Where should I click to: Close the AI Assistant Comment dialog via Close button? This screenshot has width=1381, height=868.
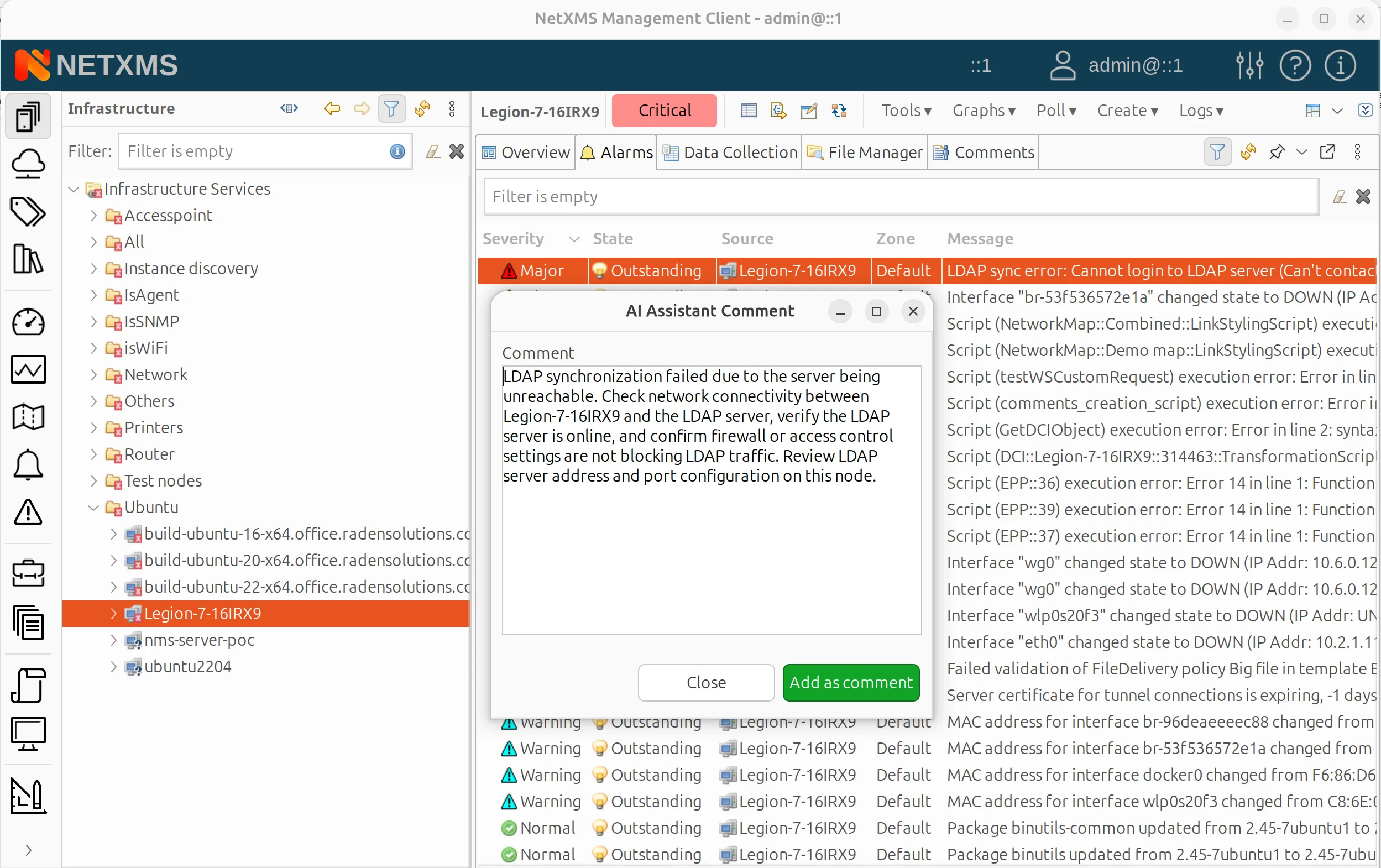pyautogui.click(x=706, y=683)
